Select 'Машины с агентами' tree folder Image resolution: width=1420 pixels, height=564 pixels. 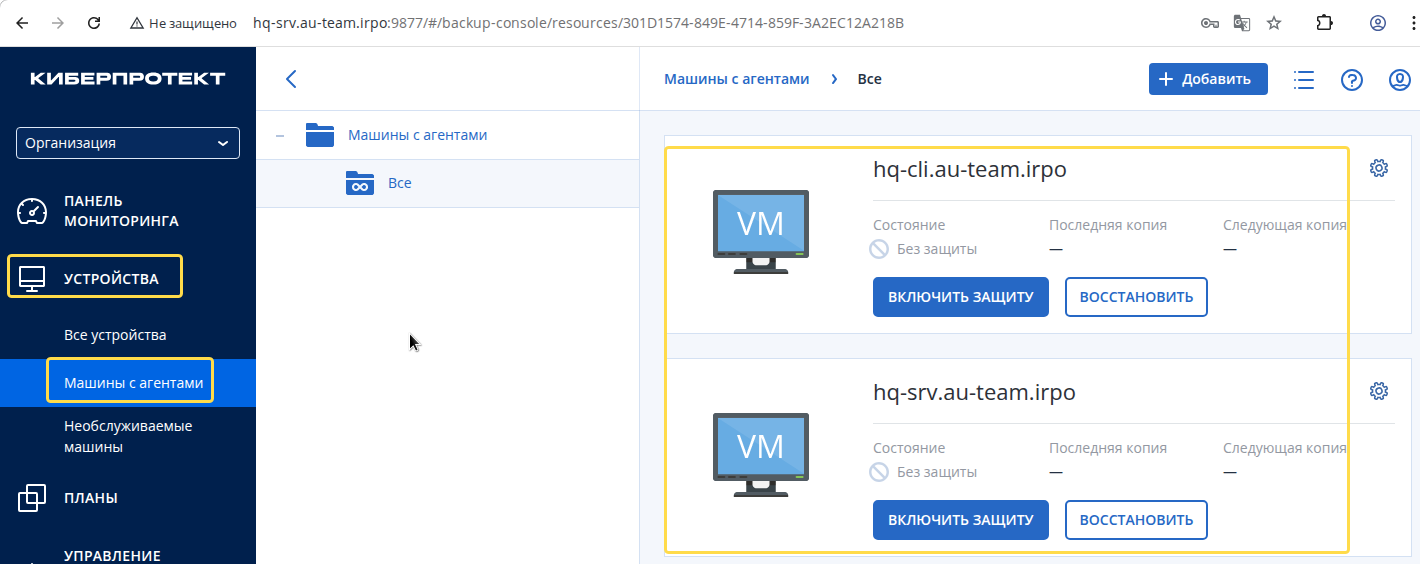(x=417, y=135)
